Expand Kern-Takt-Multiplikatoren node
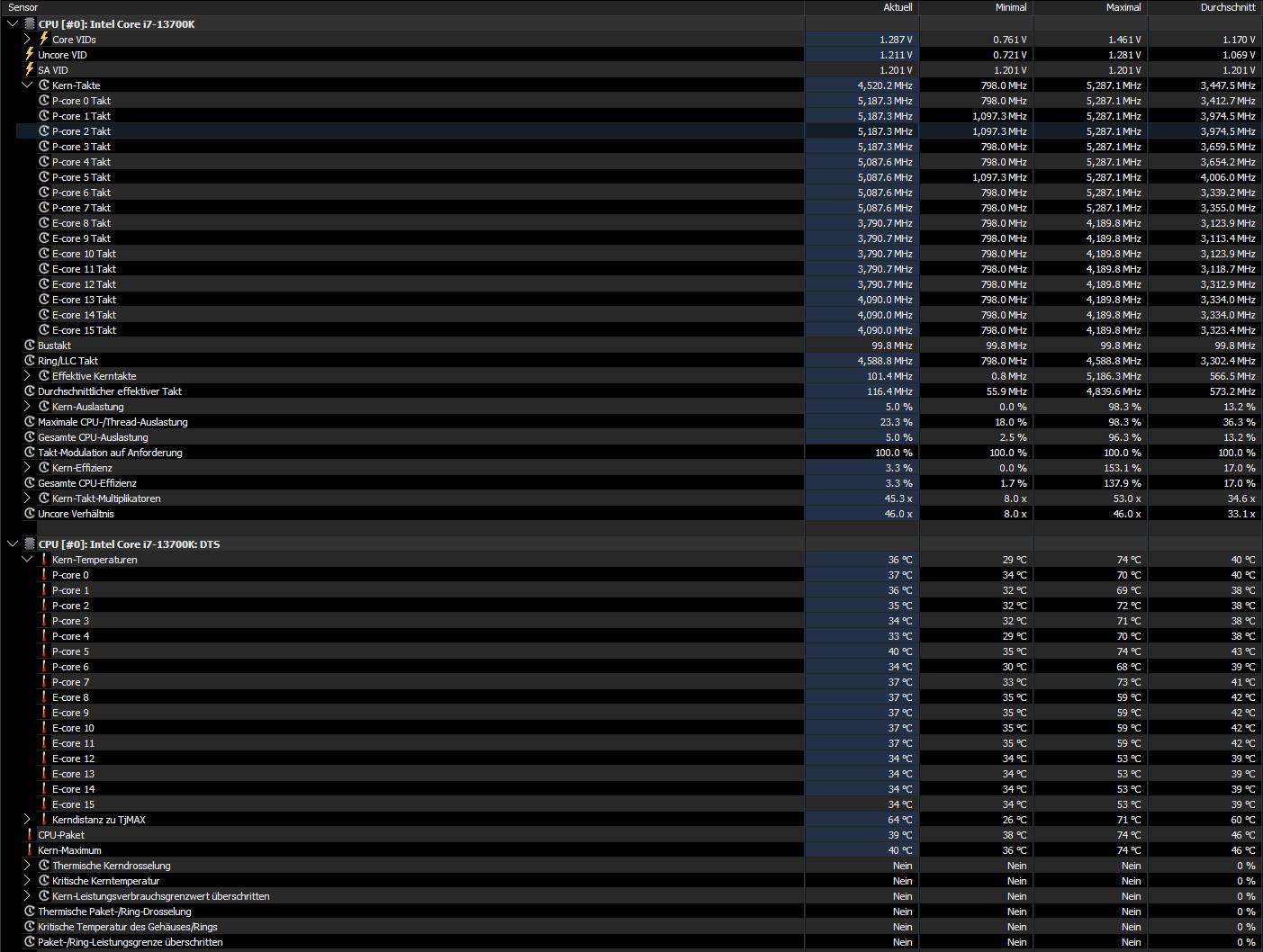1263x952 pixels. 27,498
